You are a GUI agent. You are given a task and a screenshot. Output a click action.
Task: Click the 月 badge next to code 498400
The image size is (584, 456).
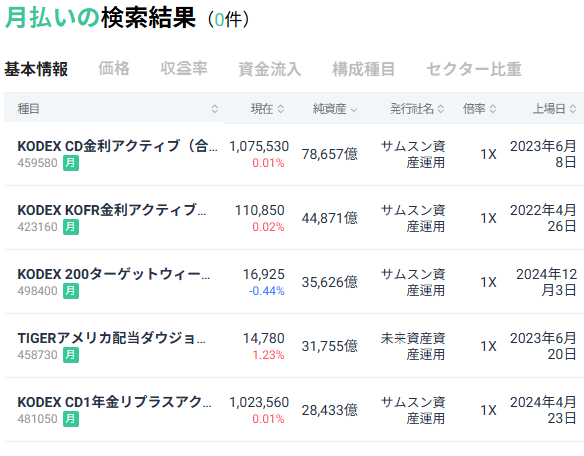pos(71,291)
